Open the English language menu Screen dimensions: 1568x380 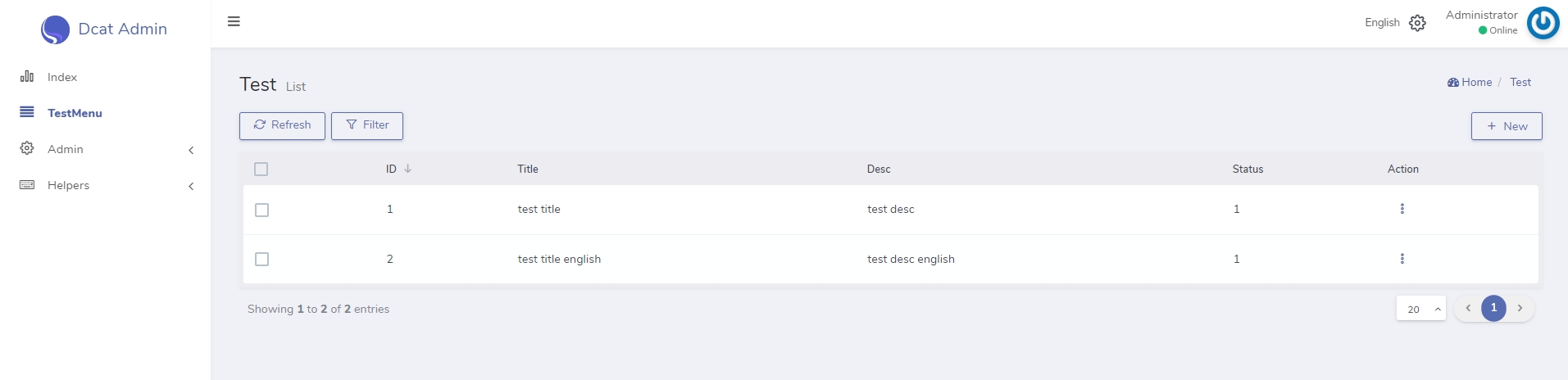click(1382, 23)
